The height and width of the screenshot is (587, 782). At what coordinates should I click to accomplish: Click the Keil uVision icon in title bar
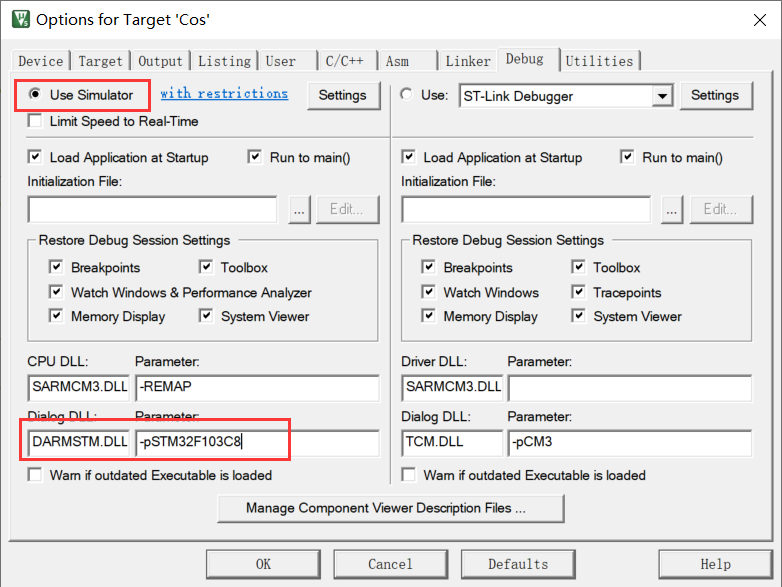21,19
